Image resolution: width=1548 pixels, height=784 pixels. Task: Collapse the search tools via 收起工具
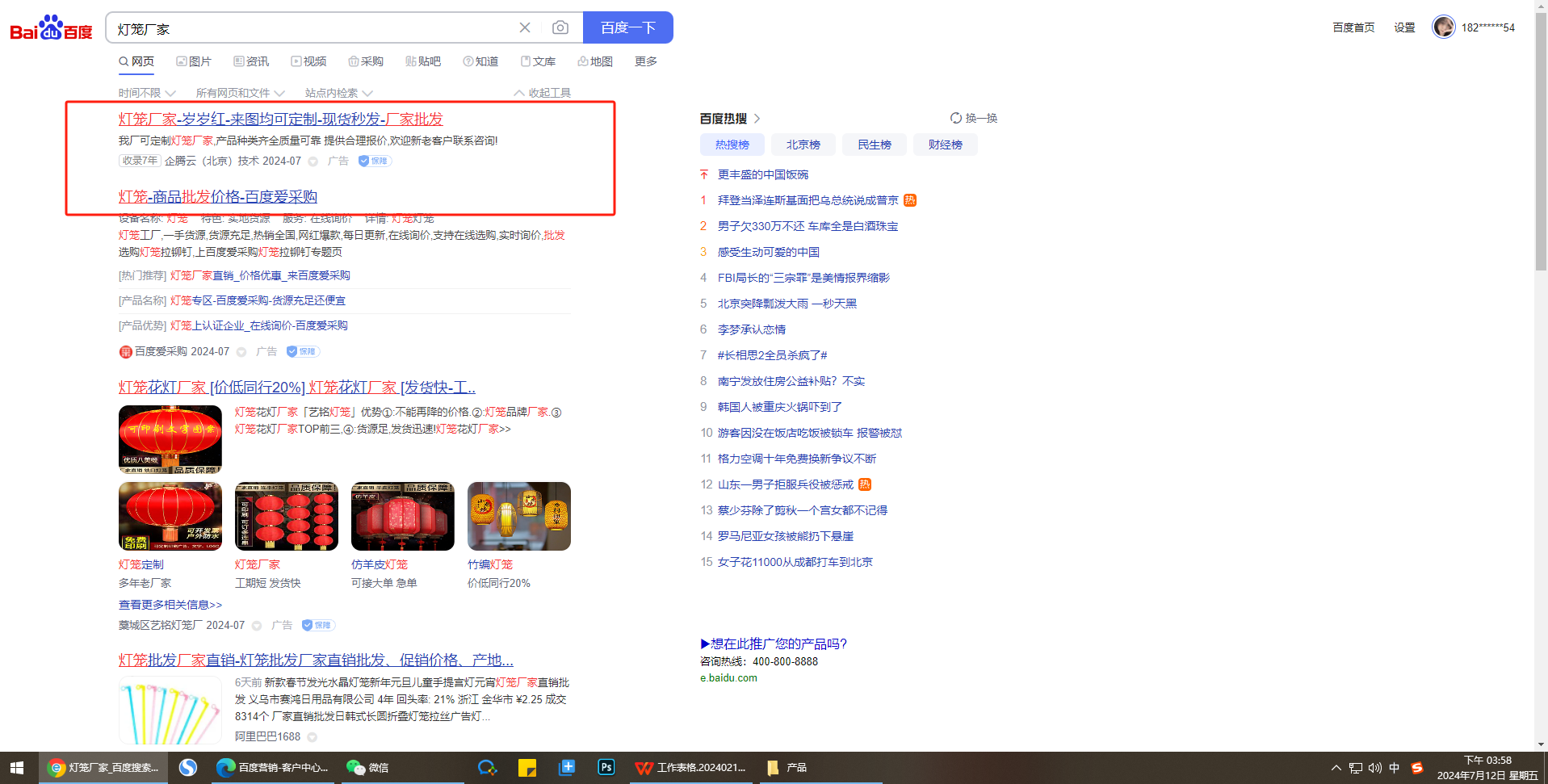pos(542,93)
